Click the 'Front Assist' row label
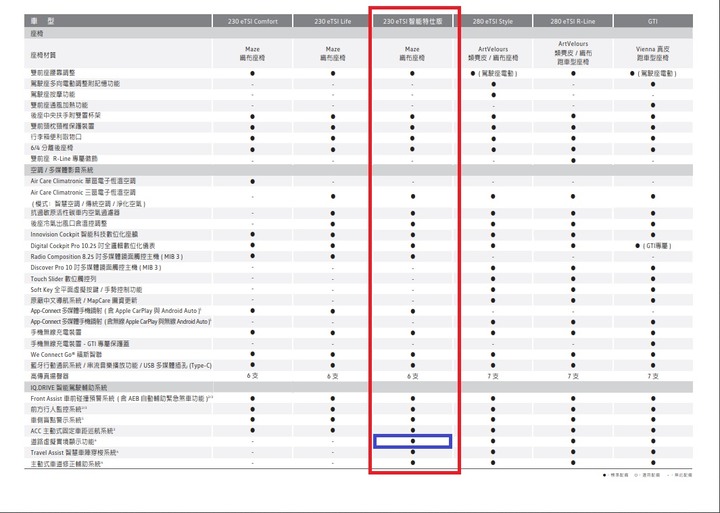Viewport: 720px width, 513px height. [x=122, y=399]
